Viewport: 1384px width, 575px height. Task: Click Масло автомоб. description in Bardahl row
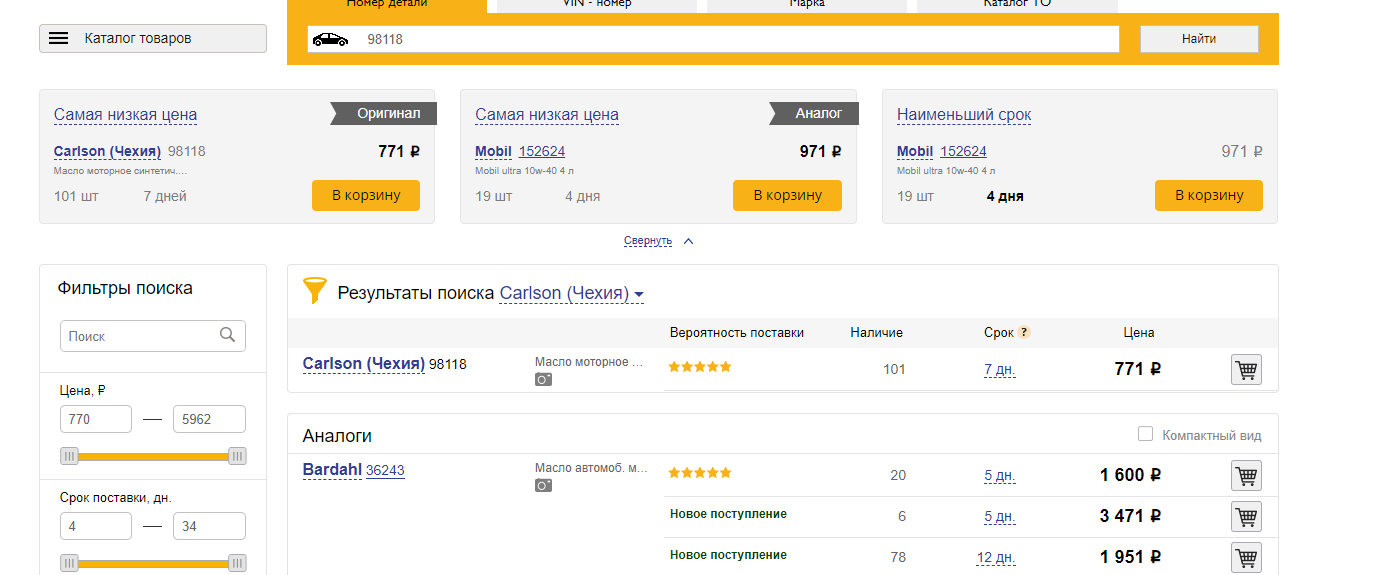click(591, 468)
